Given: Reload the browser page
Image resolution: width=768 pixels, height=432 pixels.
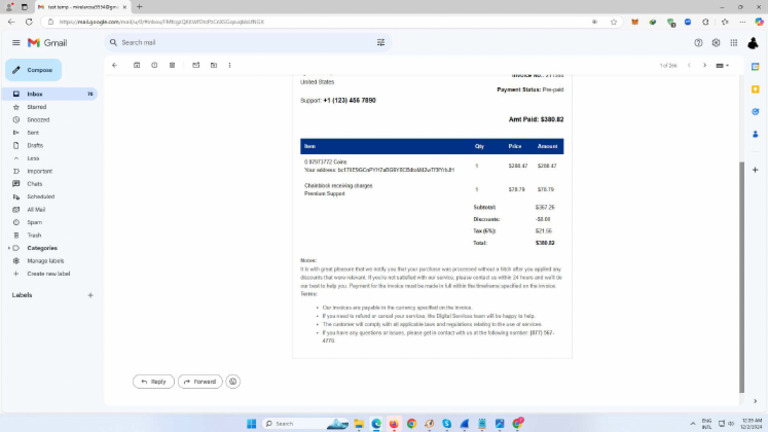Looking at the screenshot, I should click(29, 22).
